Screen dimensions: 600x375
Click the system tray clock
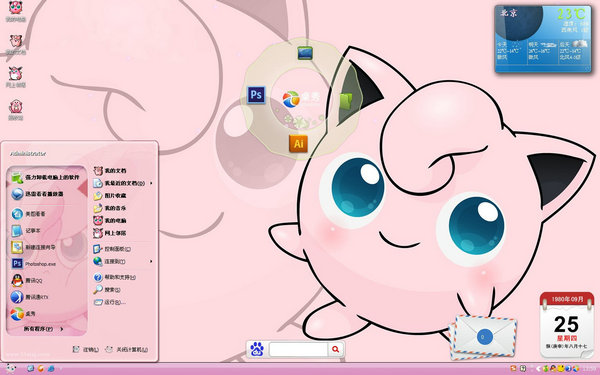(x=589, y=369)
